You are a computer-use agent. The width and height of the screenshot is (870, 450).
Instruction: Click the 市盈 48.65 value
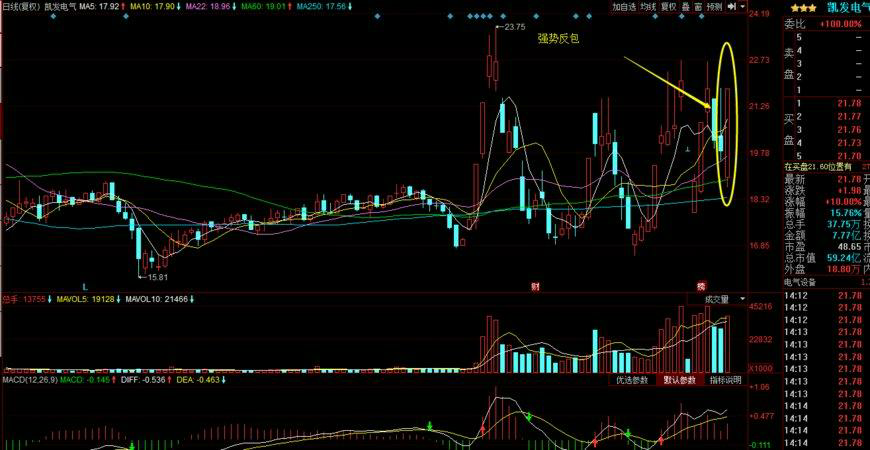[849, 246]
